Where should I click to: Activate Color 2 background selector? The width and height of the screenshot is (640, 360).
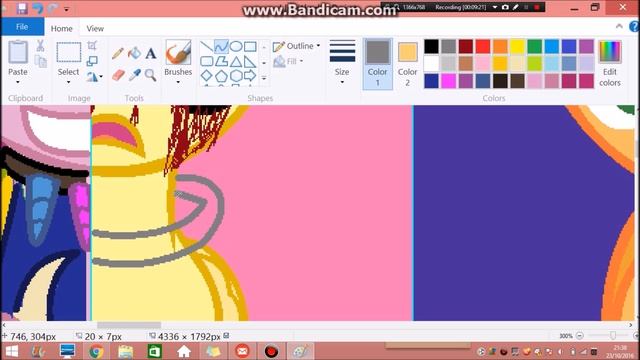407,64
